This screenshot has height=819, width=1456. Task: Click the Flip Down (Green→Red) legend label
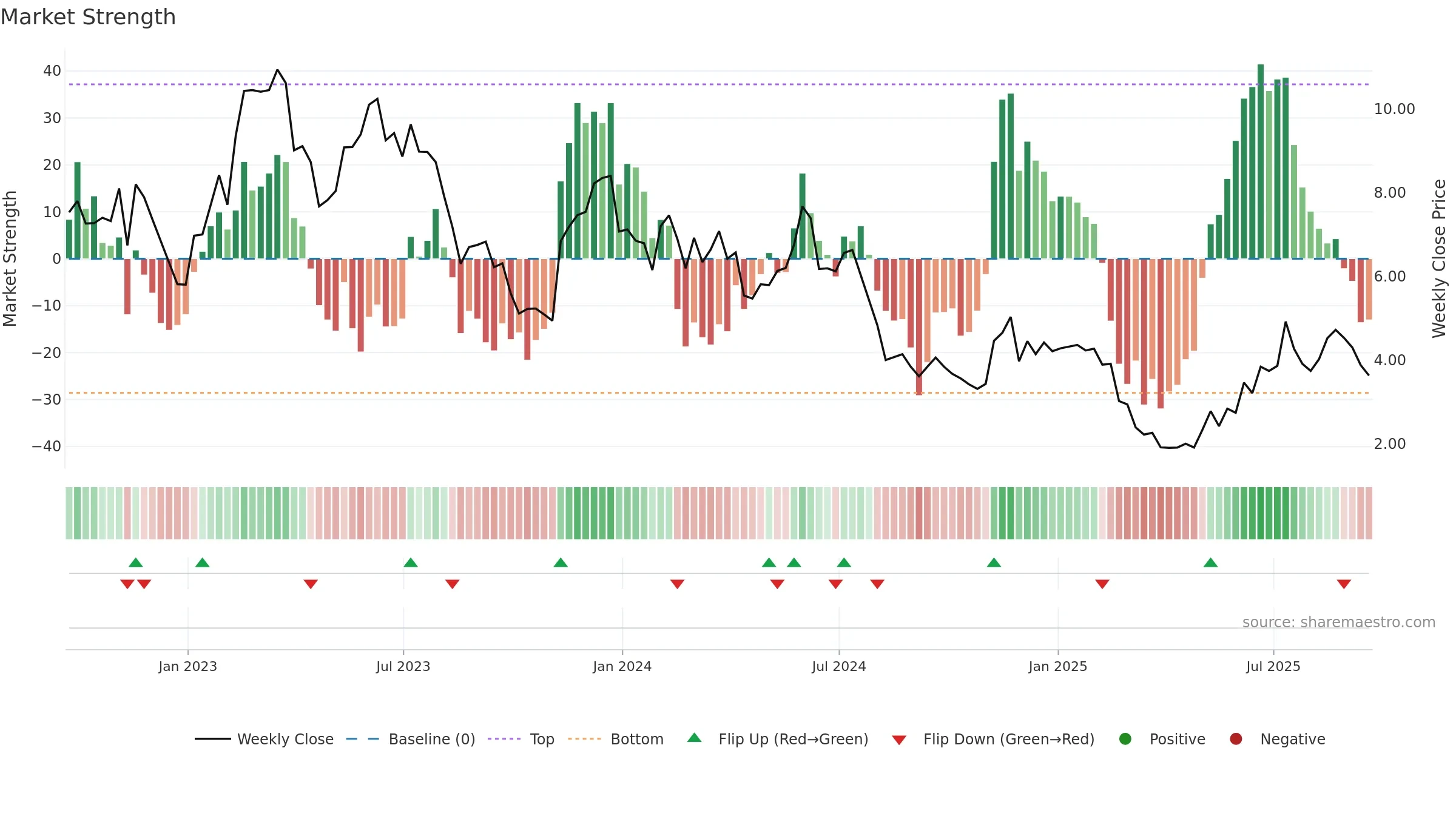point(1009,739)
